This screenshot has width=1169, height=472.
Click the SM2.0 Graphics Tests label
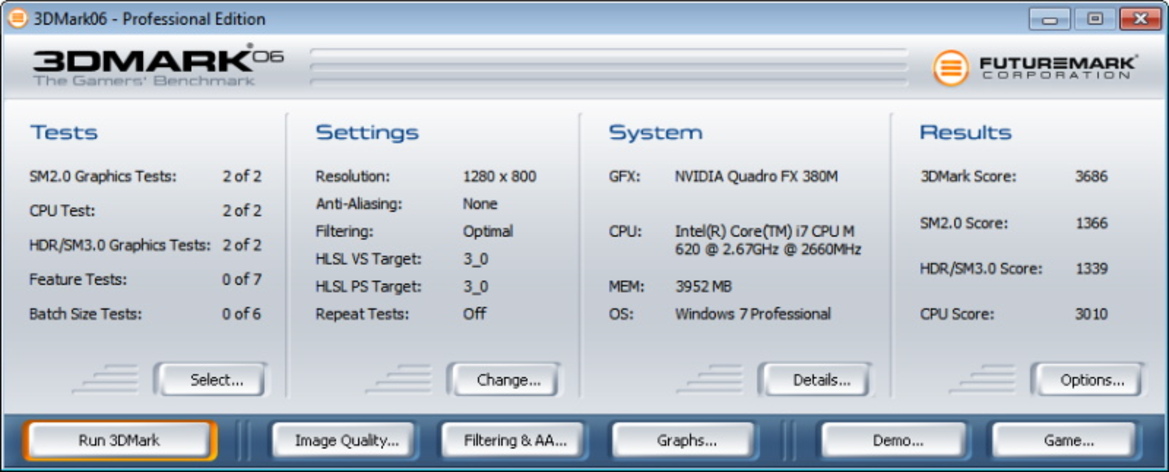coord(103,177)
